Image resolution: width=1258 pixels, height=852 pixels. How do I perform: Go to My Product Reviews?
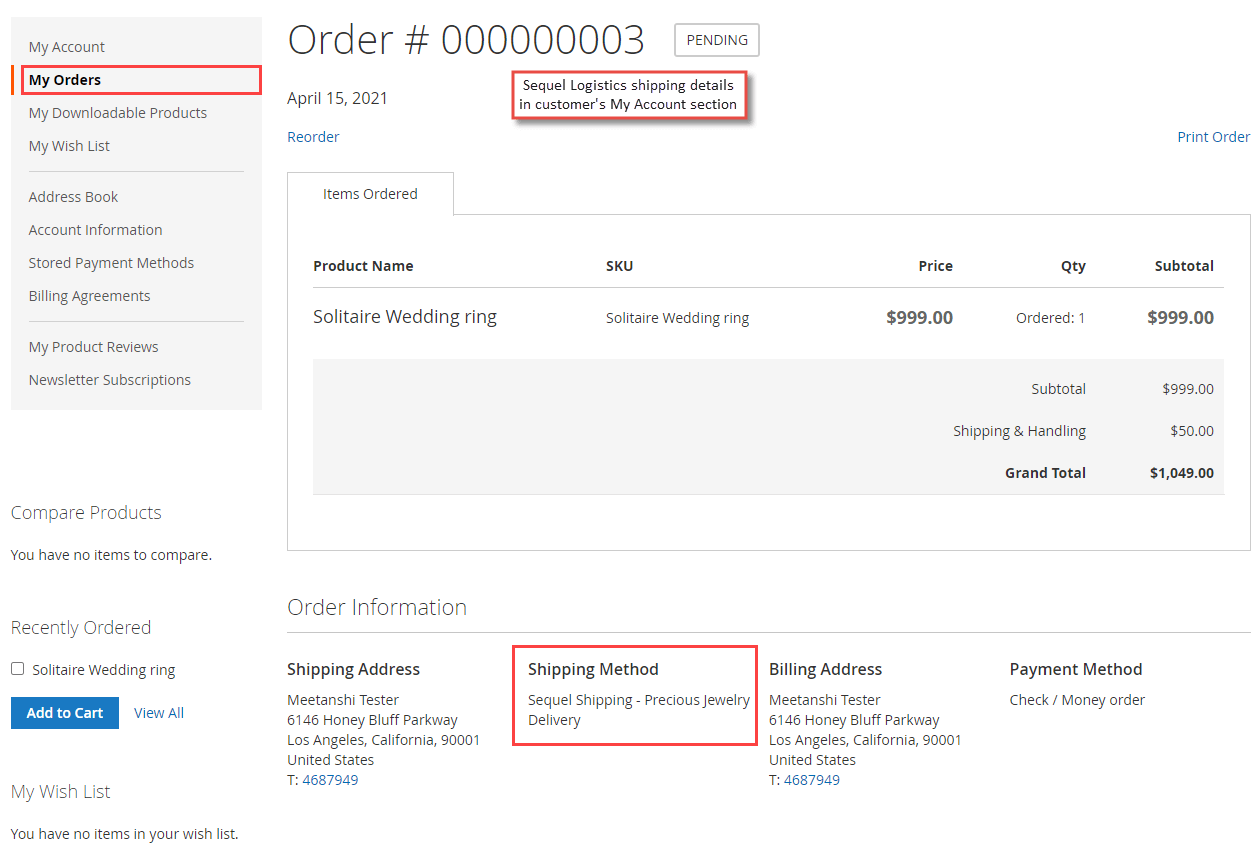click(93, 346)
